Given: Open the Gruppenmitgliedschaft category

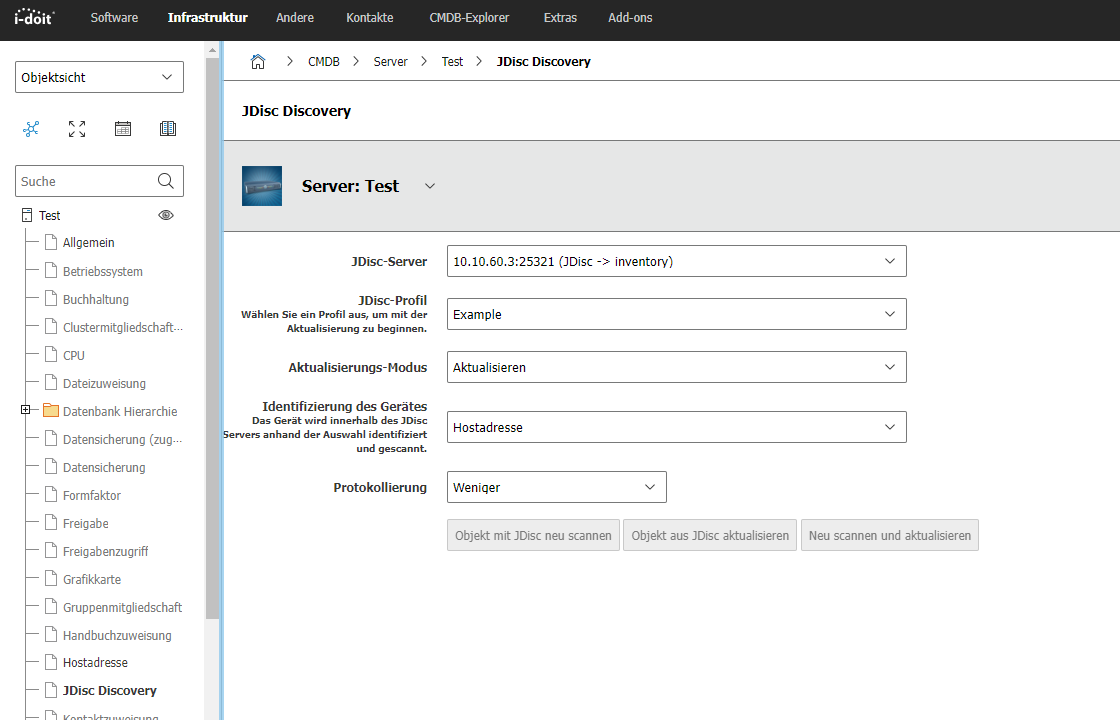Looking at the screenshot, I should [x=122, y=607].
